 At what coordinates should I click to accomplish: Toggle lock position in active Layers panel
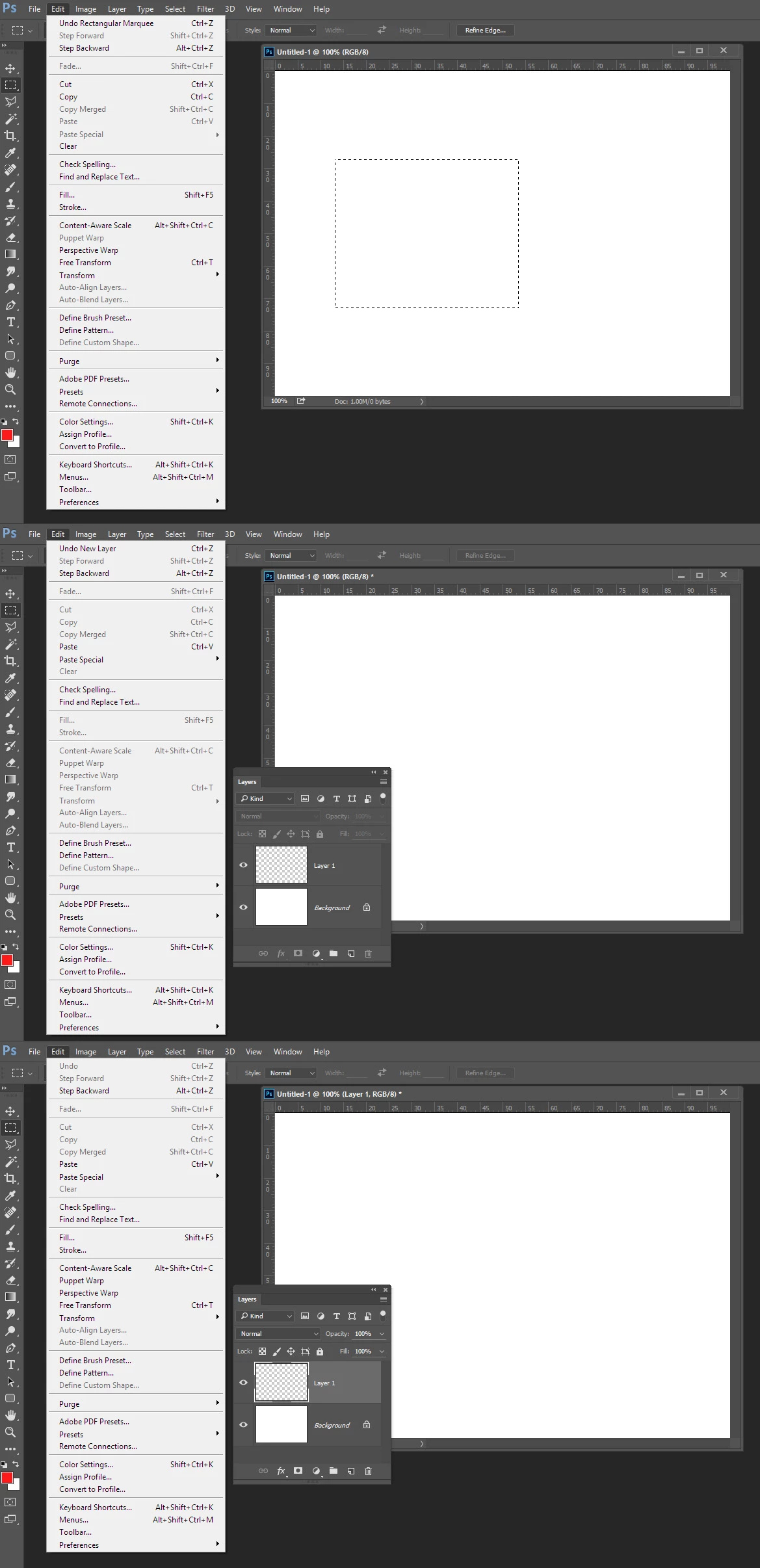291,1351
